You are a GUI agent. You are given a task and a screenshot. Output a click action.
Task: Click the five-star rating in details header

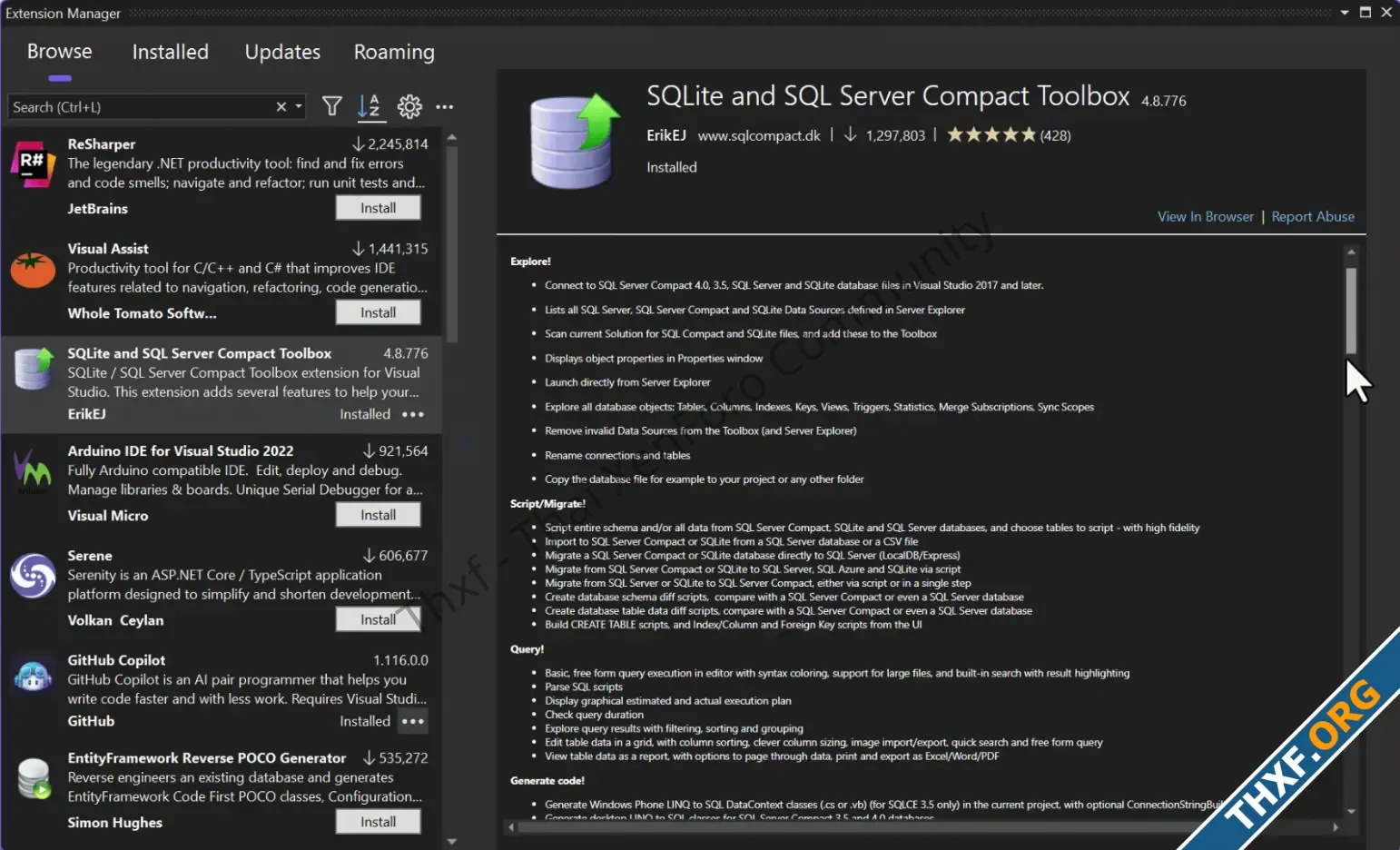point(991,134)
